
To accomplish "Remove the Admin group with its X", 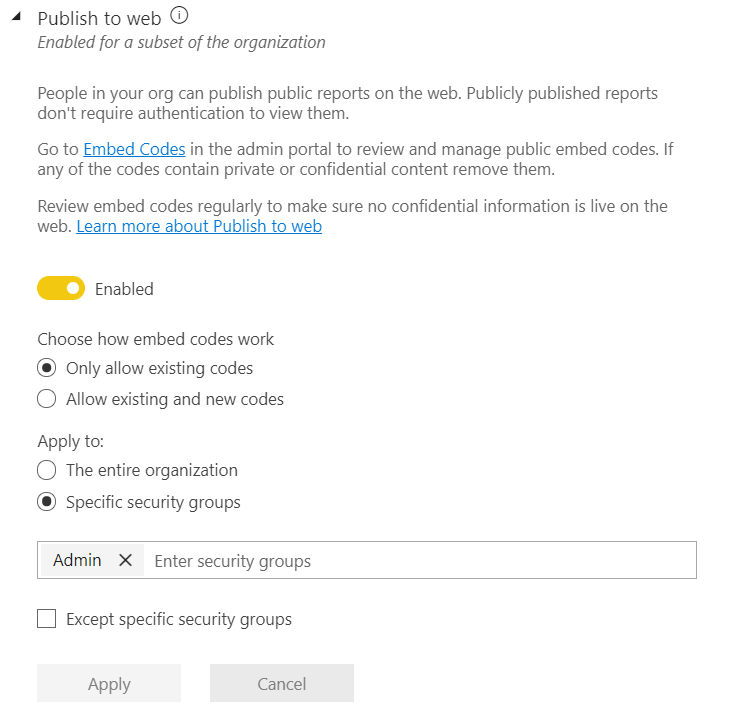I will (125, 560).
